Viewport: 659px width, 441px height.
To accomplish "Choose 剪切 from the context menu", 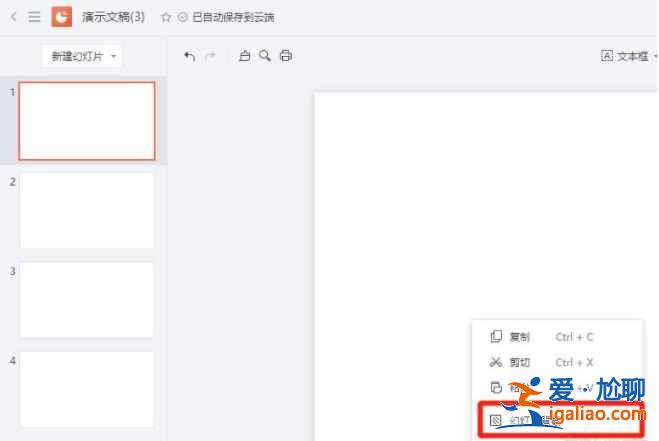I will tap(519, 362).
